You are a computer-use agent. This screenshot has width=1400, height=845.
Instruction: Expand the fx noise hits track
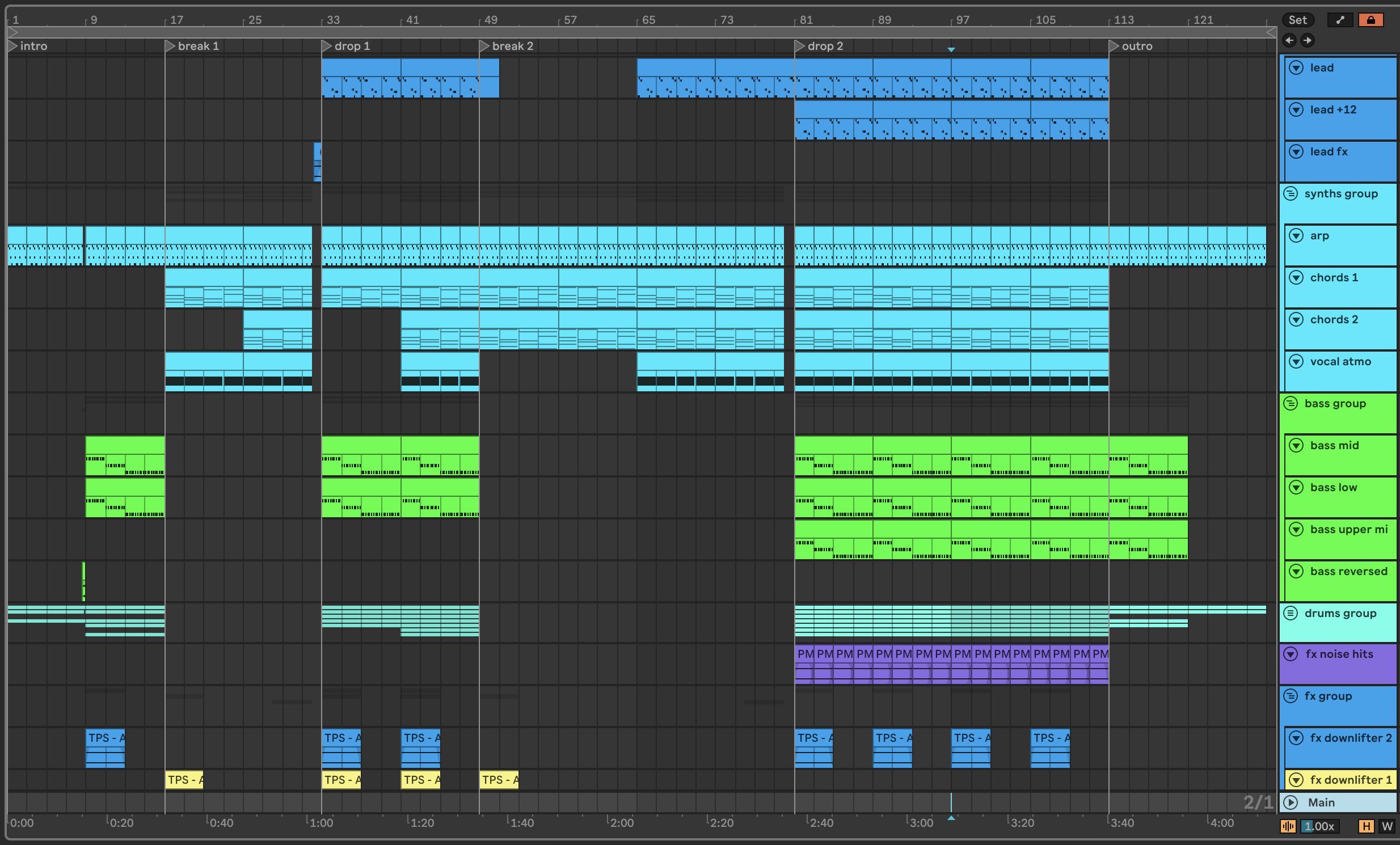1291,654
